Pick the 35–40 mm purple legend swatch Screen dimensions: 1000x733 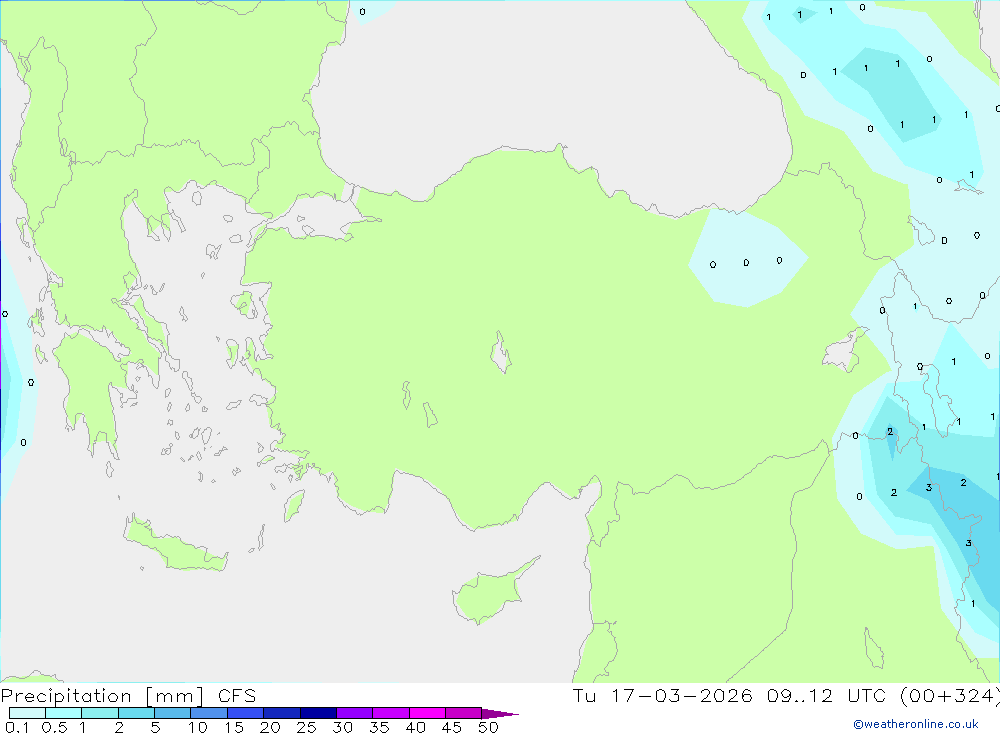pos(391,713)
